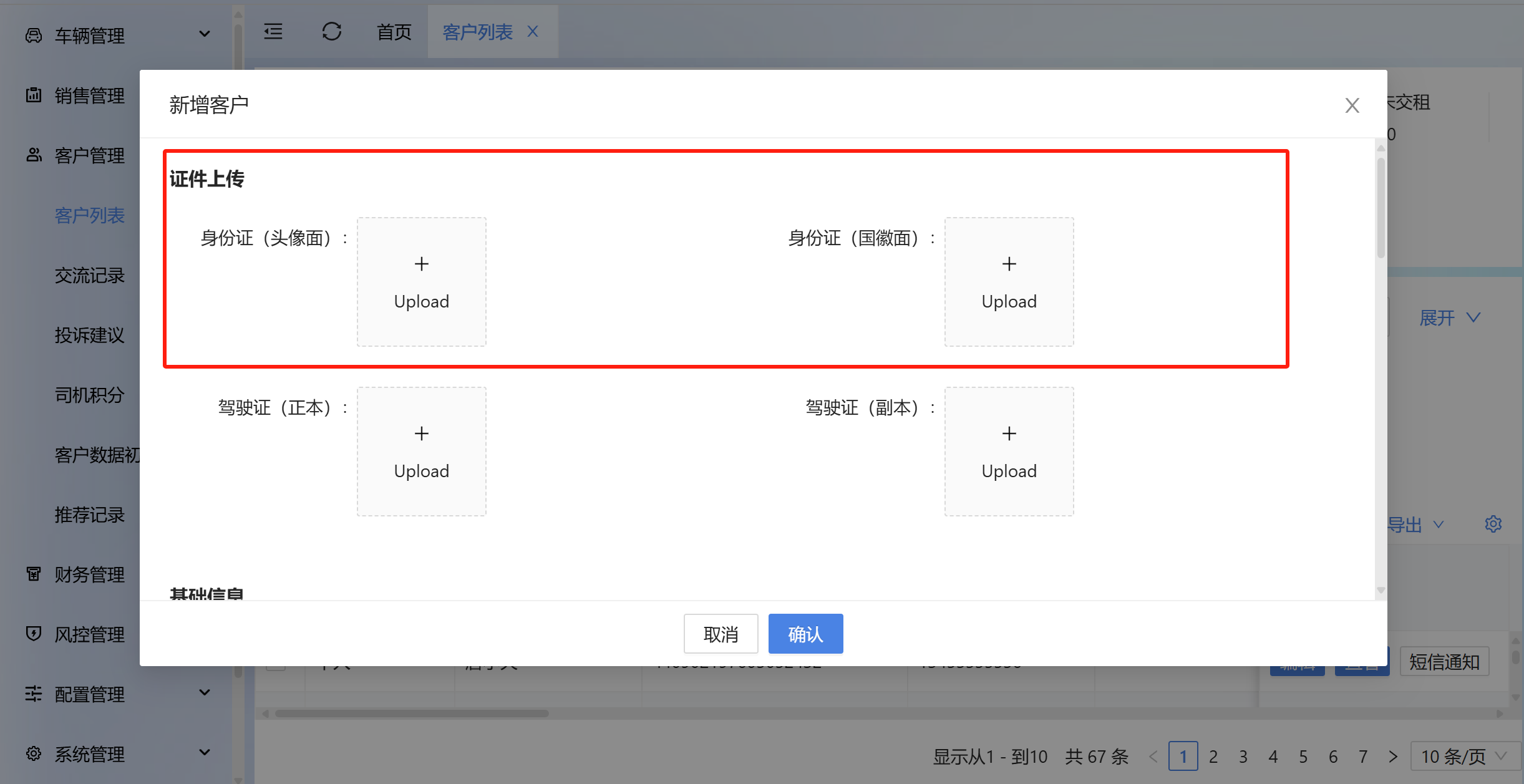Open 交流记录 in the sidebar

coord(90,275)
